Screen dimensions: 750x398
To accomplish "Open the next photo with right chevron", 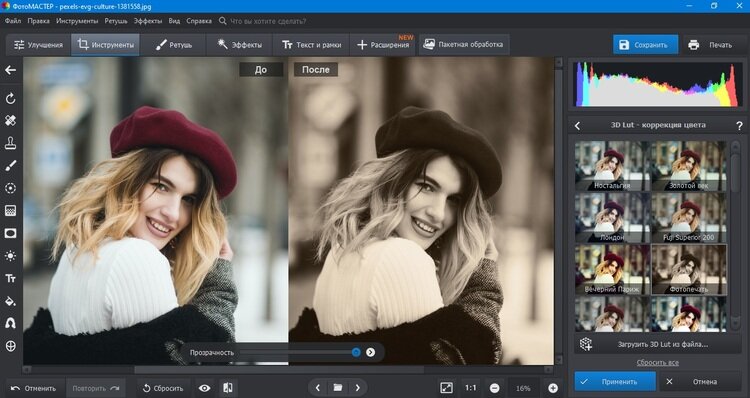I will click(x=357, y=387).
